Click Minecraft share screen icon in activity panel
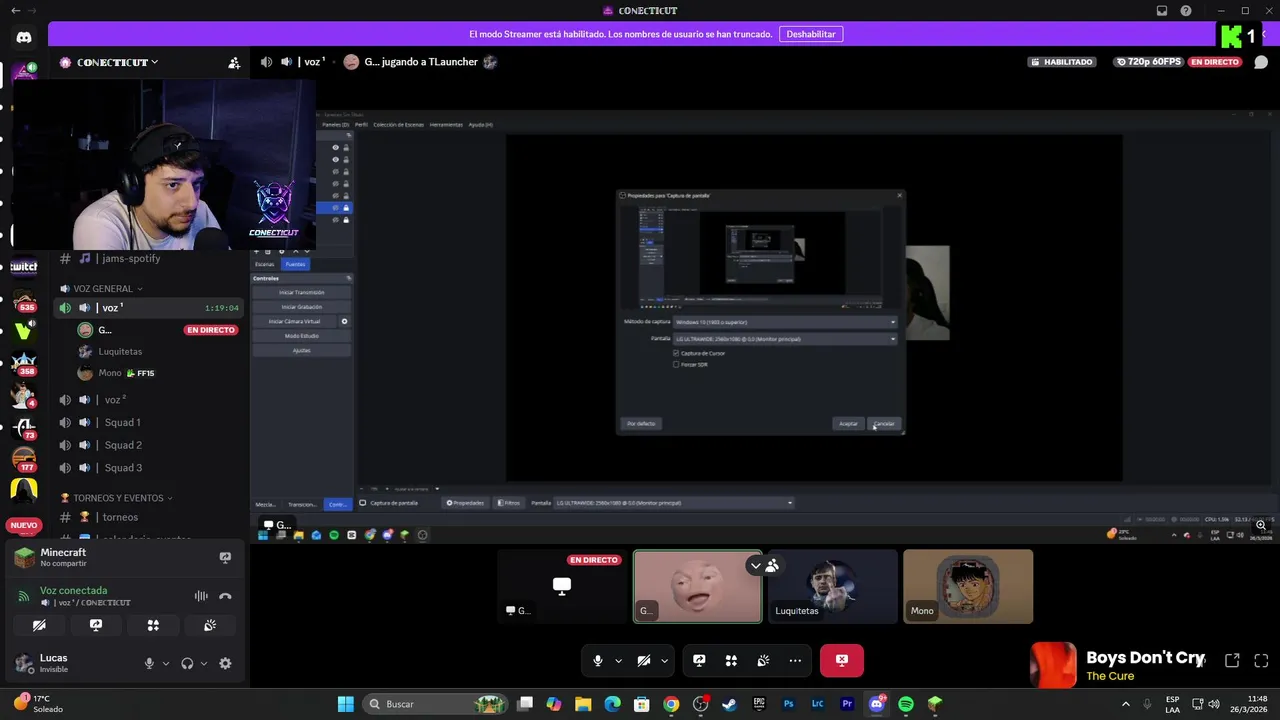This screenshot has width=1280, height=720. point(225,558)
